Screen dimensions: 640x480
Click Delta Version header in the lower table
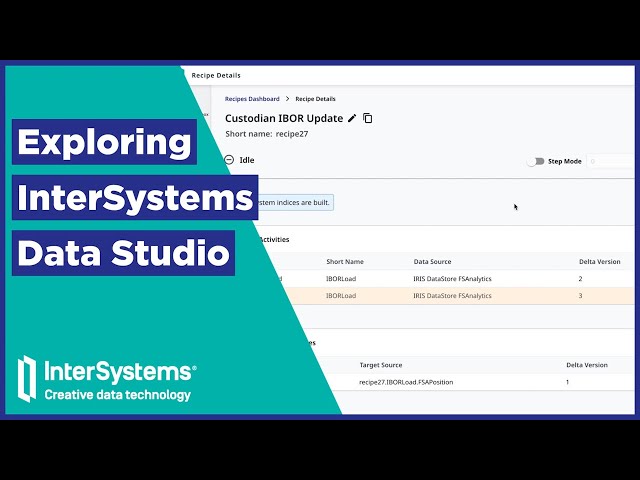point(587,365)
